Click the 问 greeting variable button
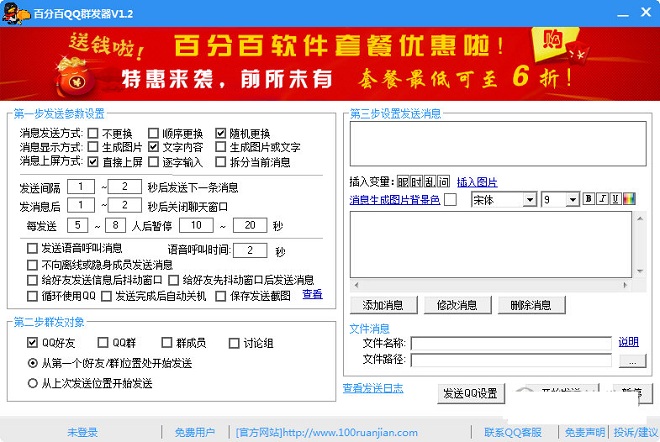 pos(443,181)
